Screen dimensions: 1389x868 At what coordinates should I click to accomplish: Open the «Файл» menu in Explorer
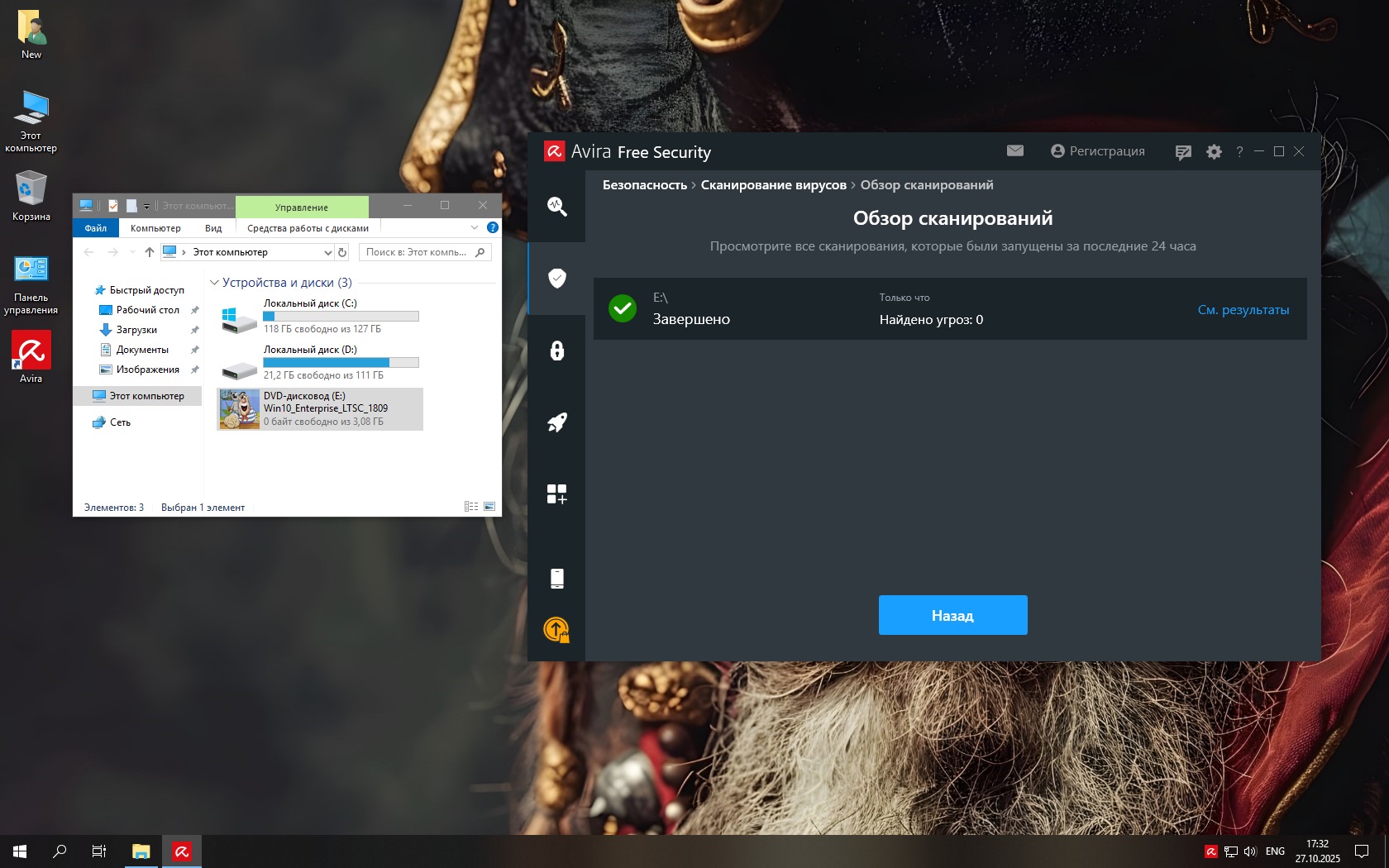pos(96,228)
